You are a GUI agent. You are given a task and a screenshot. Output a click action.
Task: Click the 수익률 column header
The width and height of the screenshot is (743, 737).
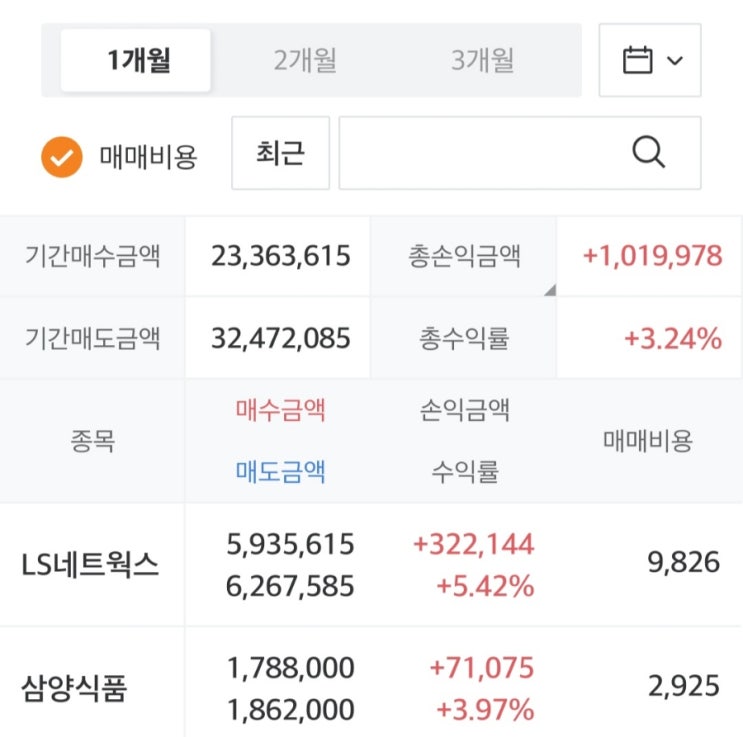tap(465, 471)
